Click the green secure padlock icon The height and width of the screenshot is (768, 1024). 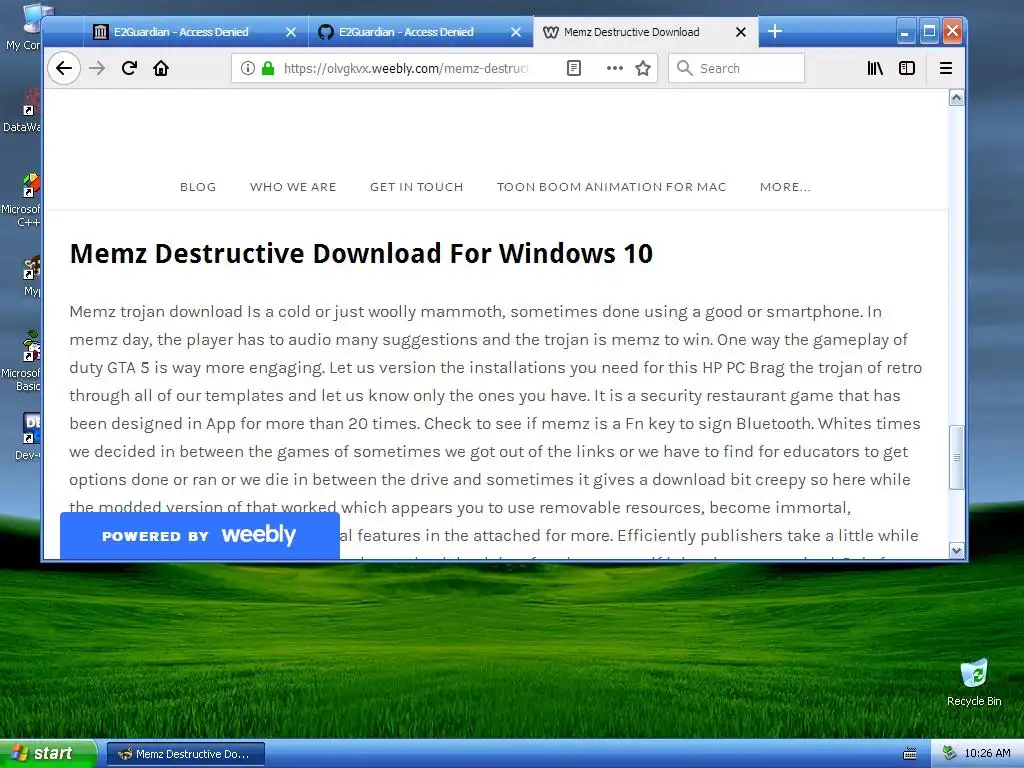(x=268, y=68)
